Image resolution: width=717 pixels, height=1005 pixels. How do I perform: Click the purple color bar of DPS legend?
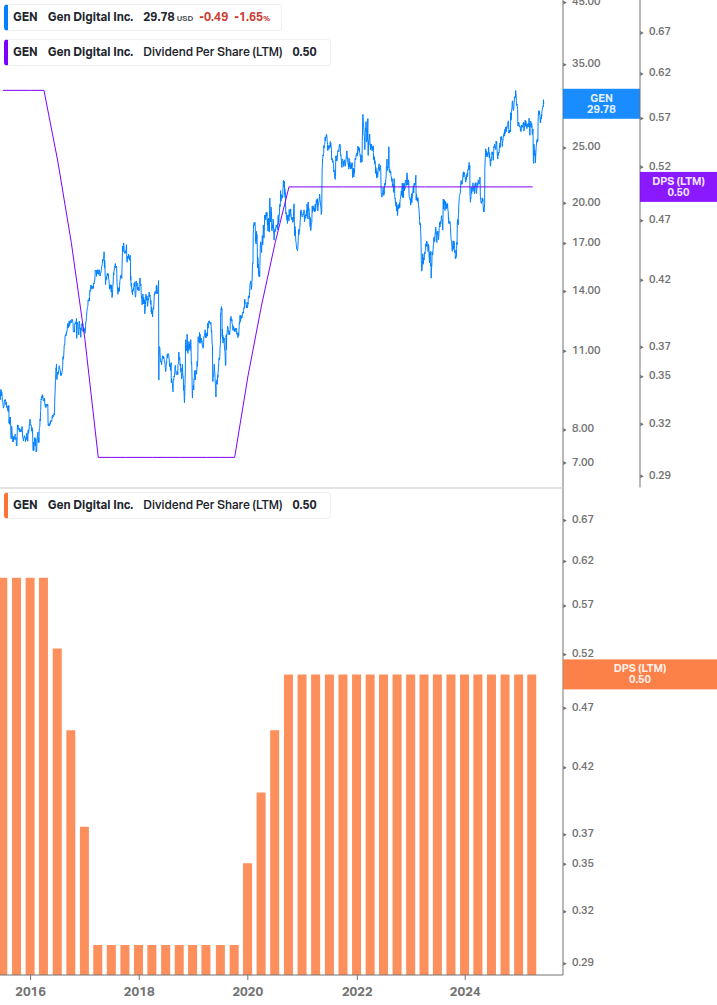[6, 53]
